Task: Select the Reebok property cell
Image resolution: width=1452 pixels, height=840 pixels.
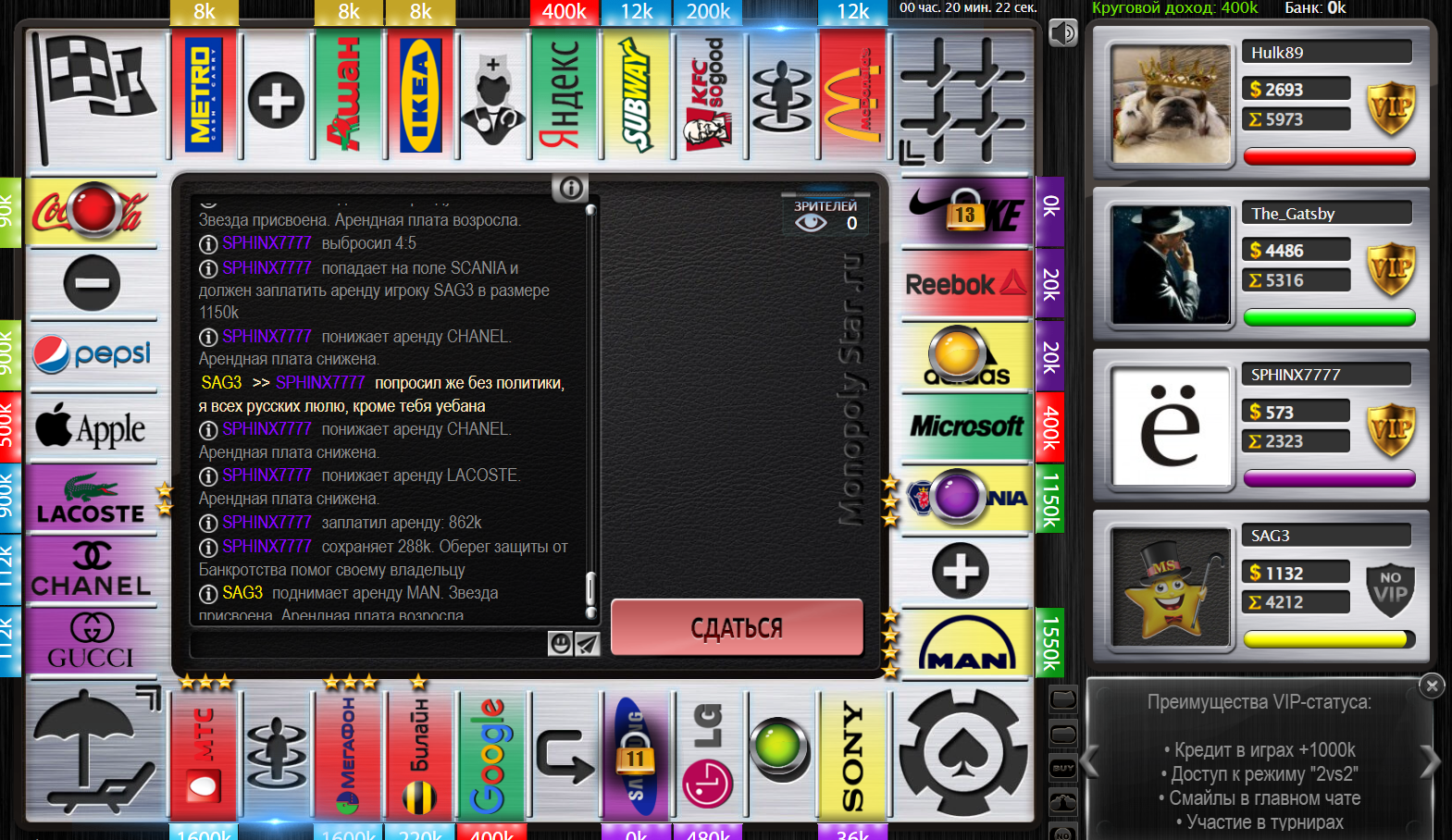Action: pyautogui.click(x=967, y=284)
